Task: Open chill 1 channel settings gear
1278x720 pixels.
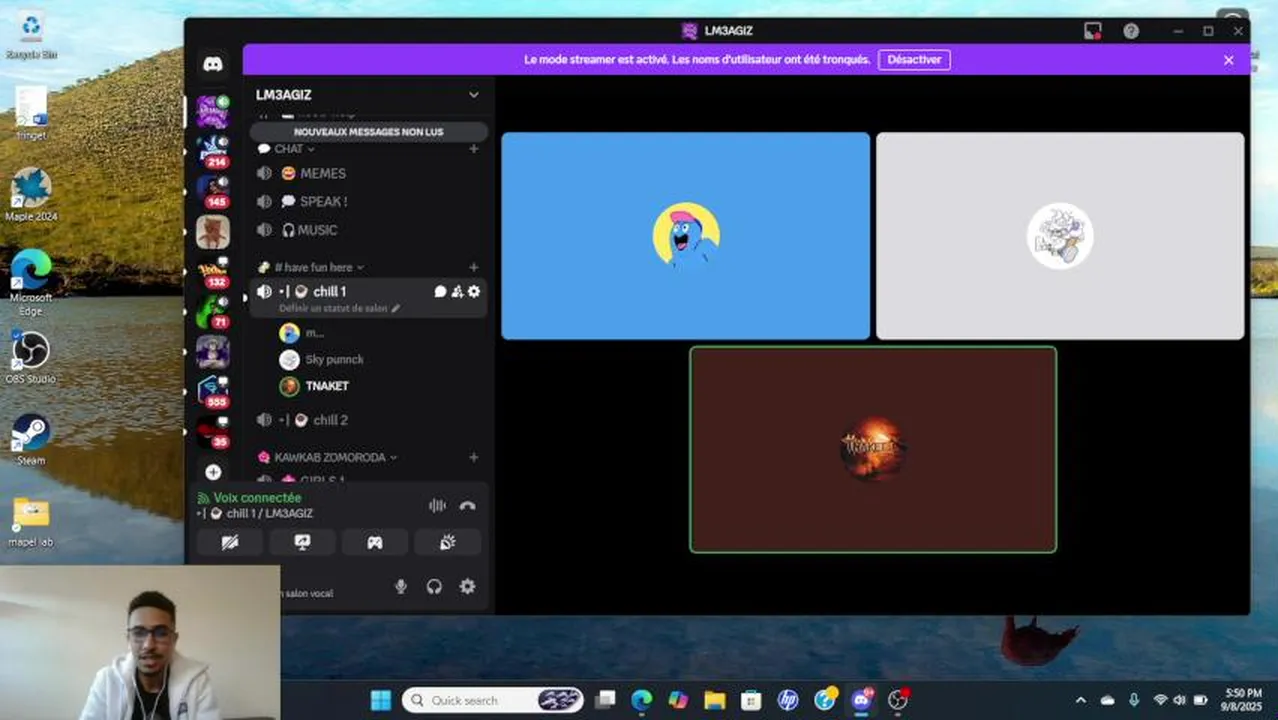Action: click(474, 291)
